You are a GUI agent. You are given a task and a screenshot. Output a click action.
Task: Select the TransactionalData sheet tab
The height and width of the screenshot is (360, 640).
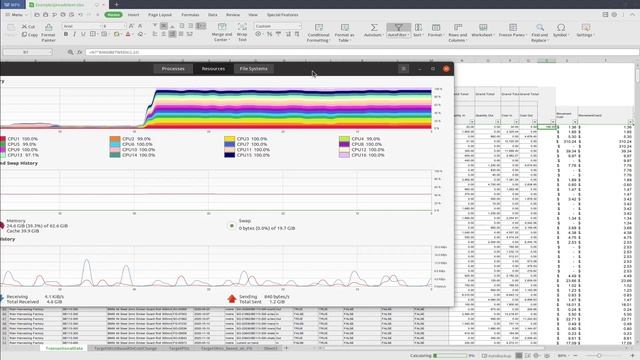(x=64, y=348)
